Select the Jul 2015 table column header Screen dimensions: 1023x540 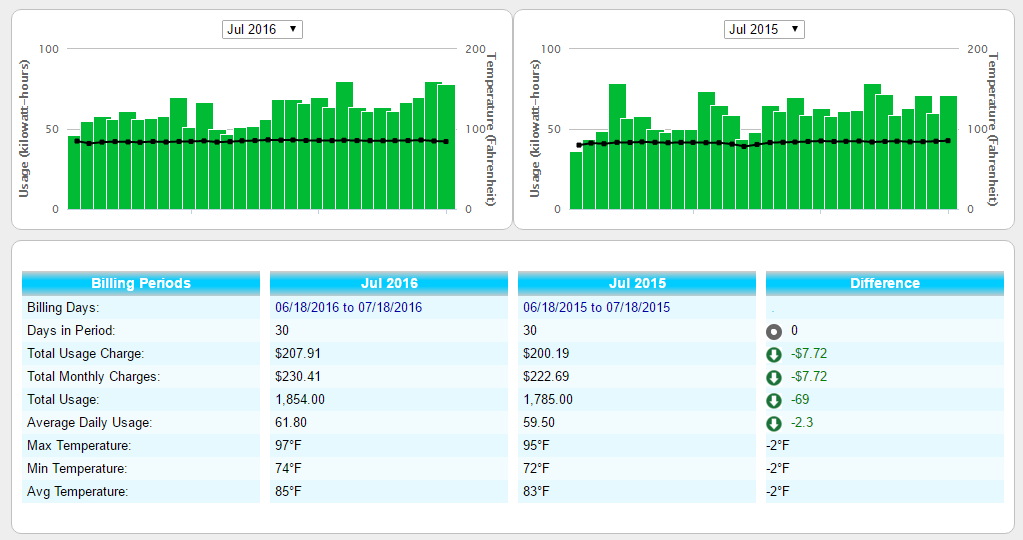coord(637,283)
